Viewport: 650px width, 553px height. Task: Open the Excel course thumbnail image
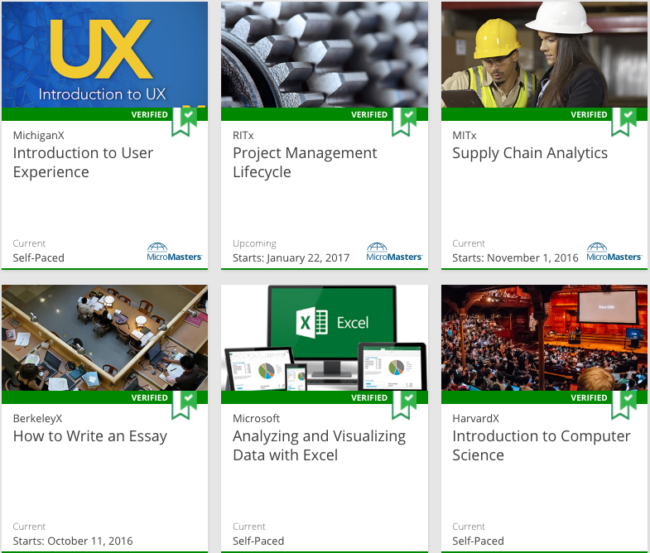point(325,338)
